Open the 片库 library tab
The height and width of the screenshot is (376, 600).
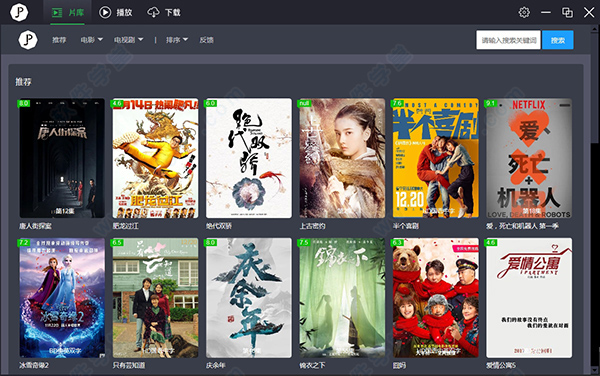coord(68,13)
